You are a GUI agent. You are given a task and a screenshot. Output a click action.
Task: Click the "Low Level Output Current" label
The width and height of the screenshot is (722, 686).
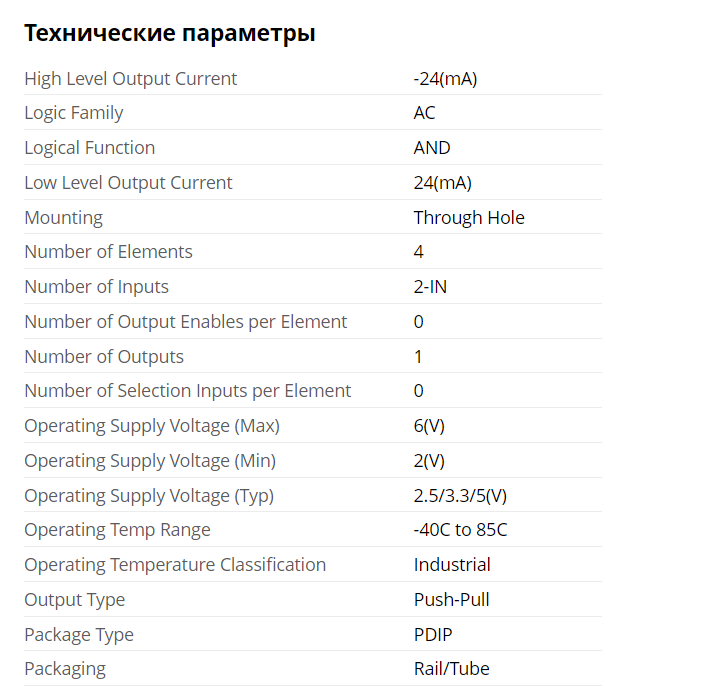coord(128,183)
